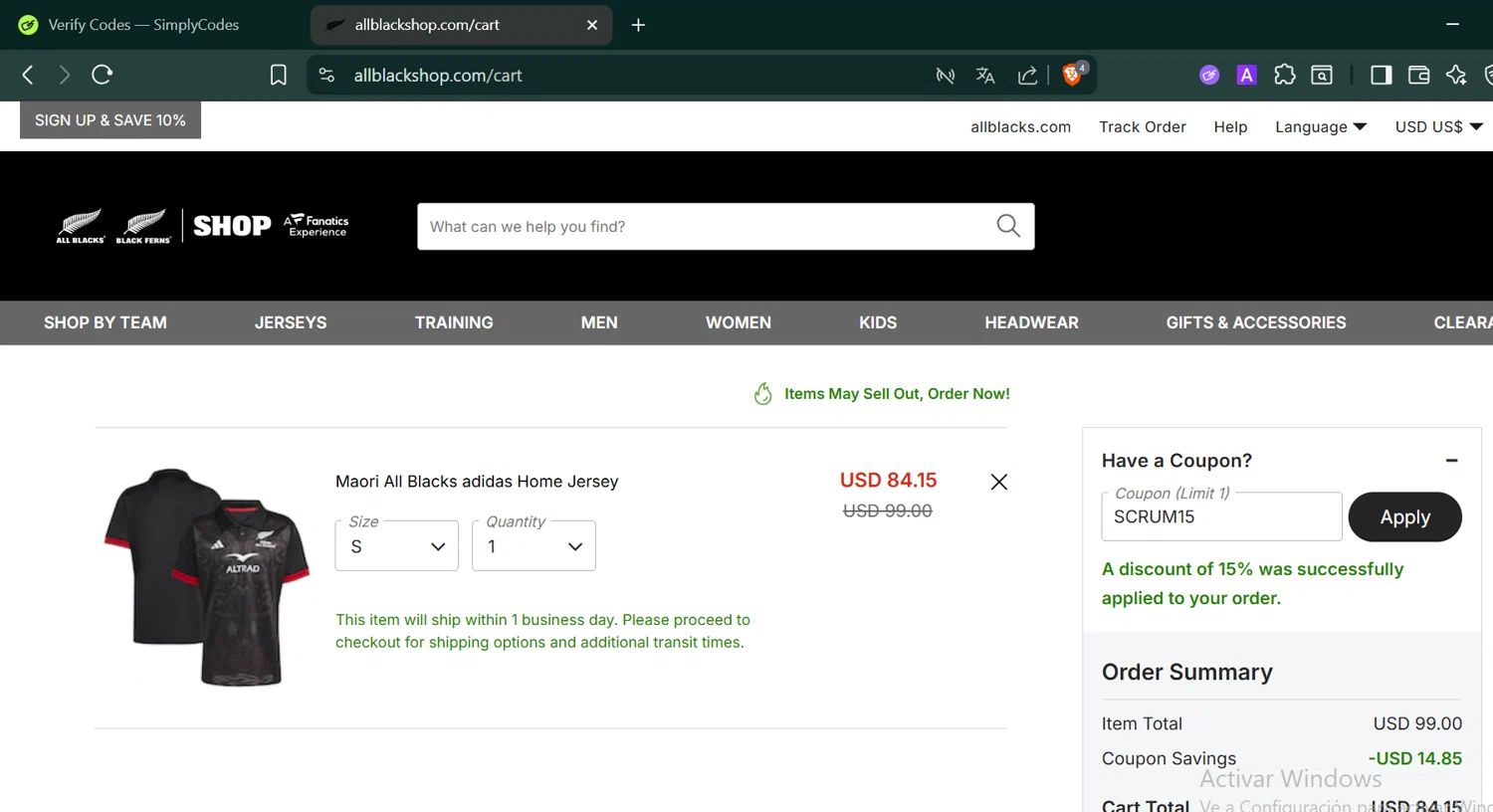Click the page search extension icon
The image size is (1493, 812).
click(x=1322, y=75)
